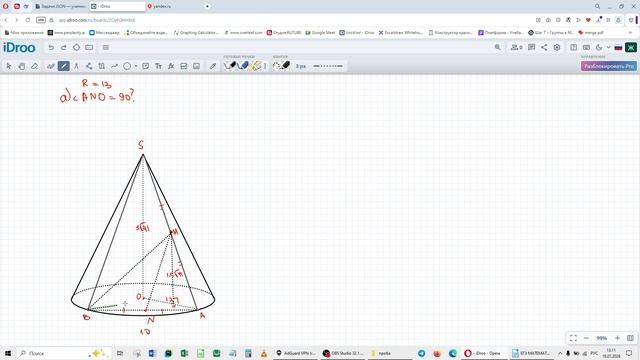Insert a document file icon
The width and height of the screenshot is (640, 360).
tap(184, 66)
